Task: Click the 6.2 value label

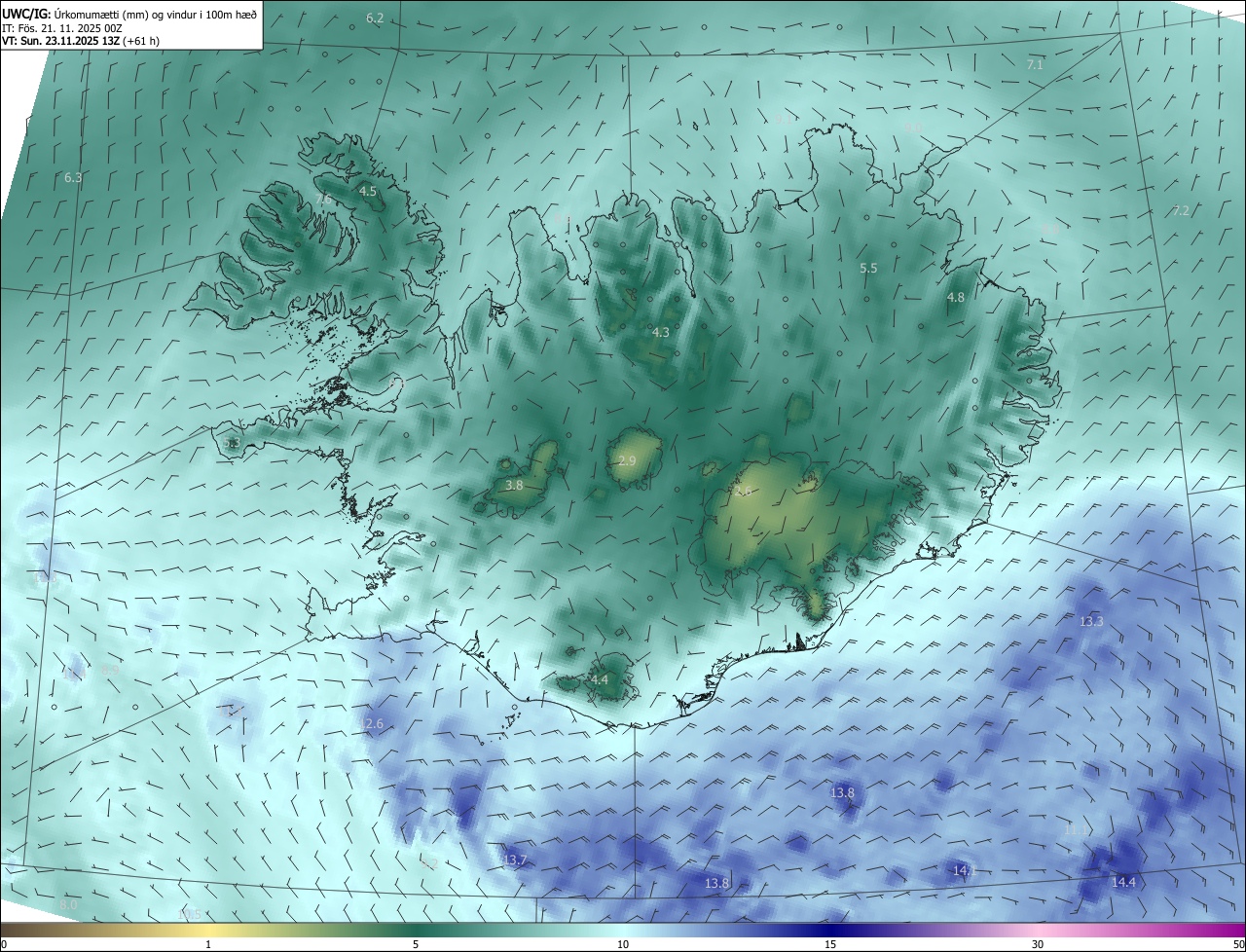Action: pyautogui.click(x=375, y=18)
